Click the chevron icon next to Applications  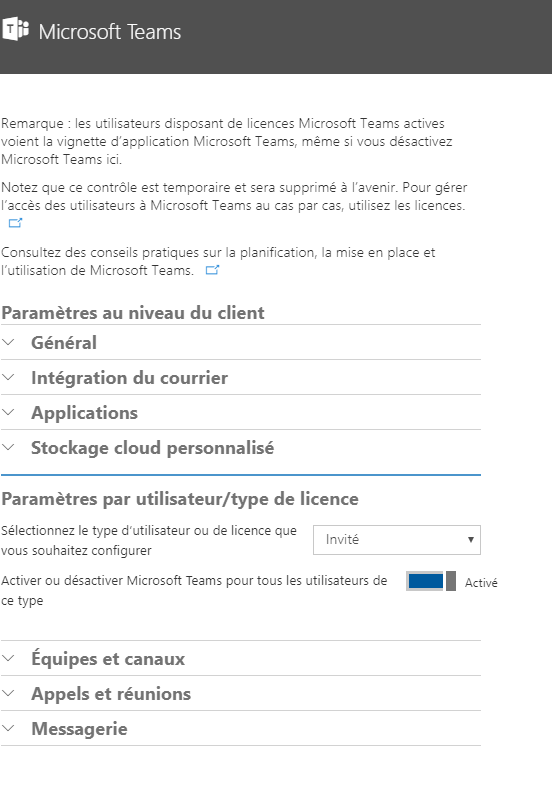tap(8, 412)
